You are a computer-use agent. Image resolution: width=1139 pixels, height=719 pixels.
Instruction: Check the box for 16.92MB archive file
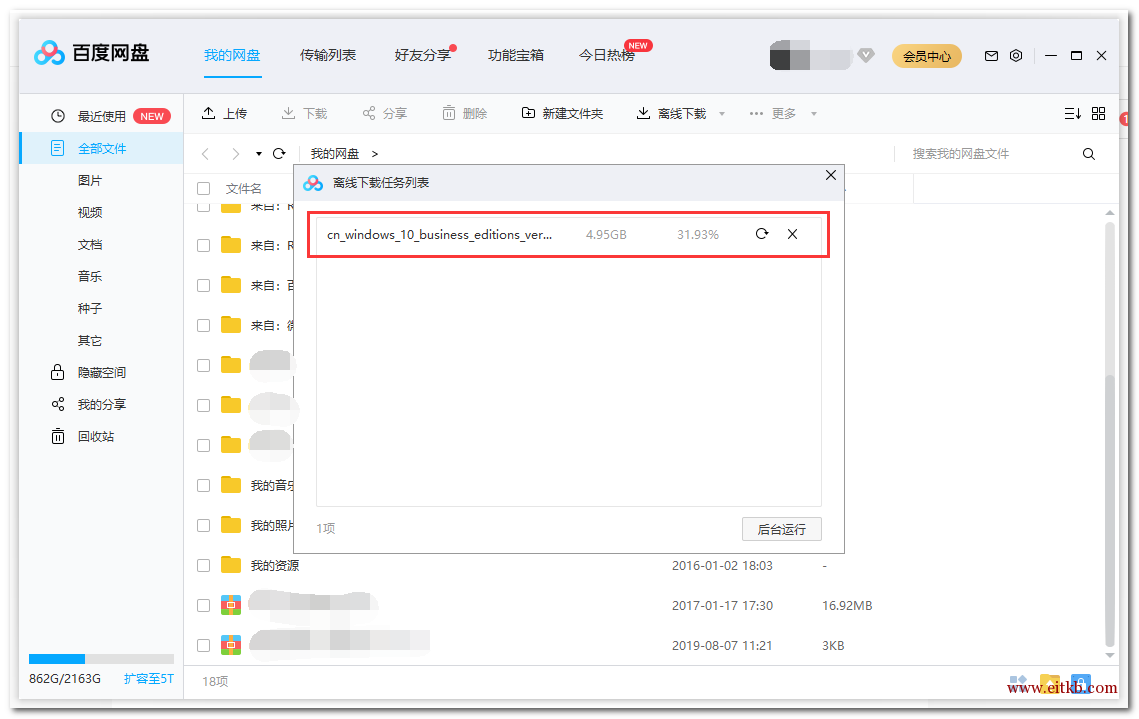203,605
